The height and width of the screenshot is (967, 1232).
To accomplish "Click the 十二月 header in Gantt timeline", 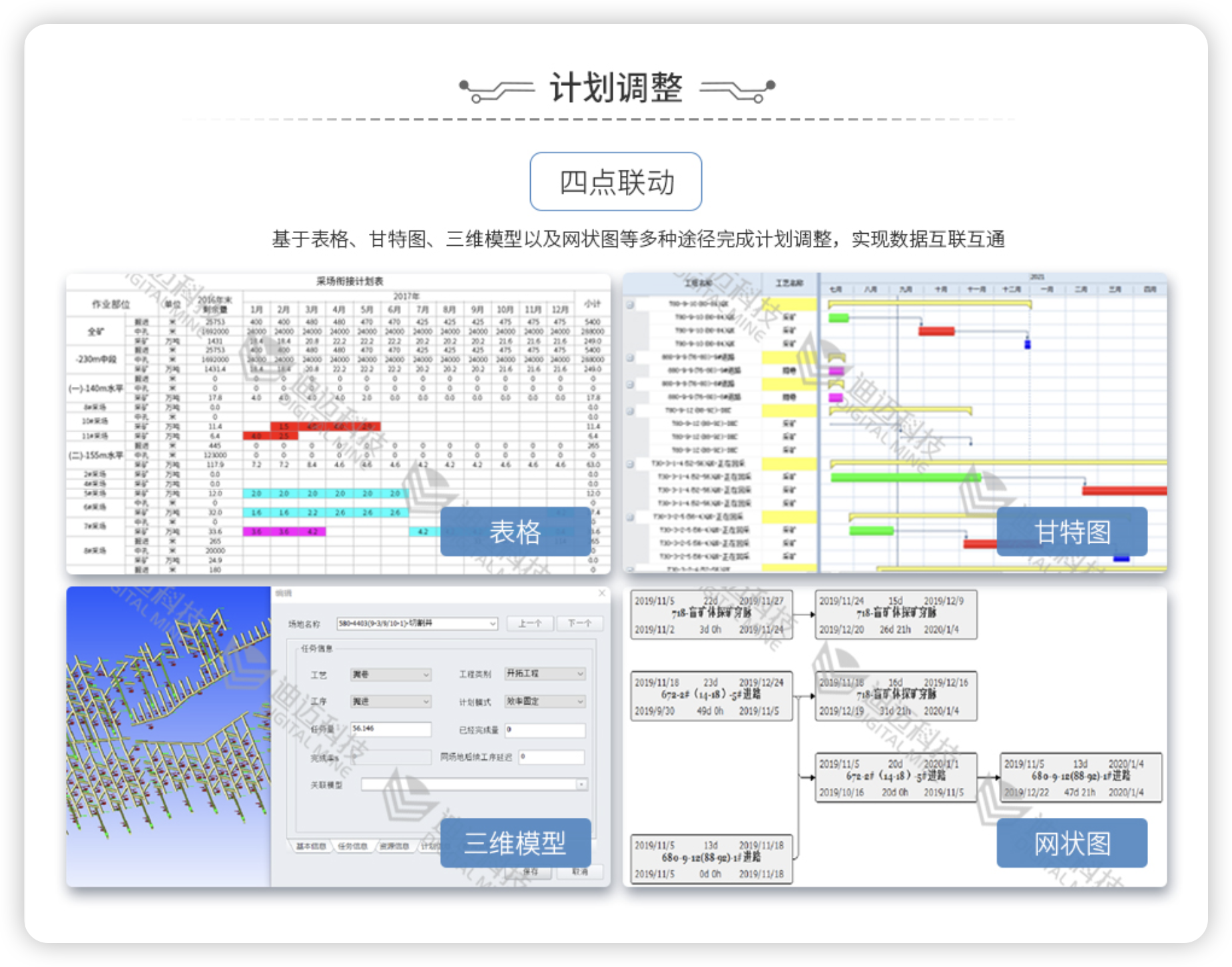I will click(1011, 290).
